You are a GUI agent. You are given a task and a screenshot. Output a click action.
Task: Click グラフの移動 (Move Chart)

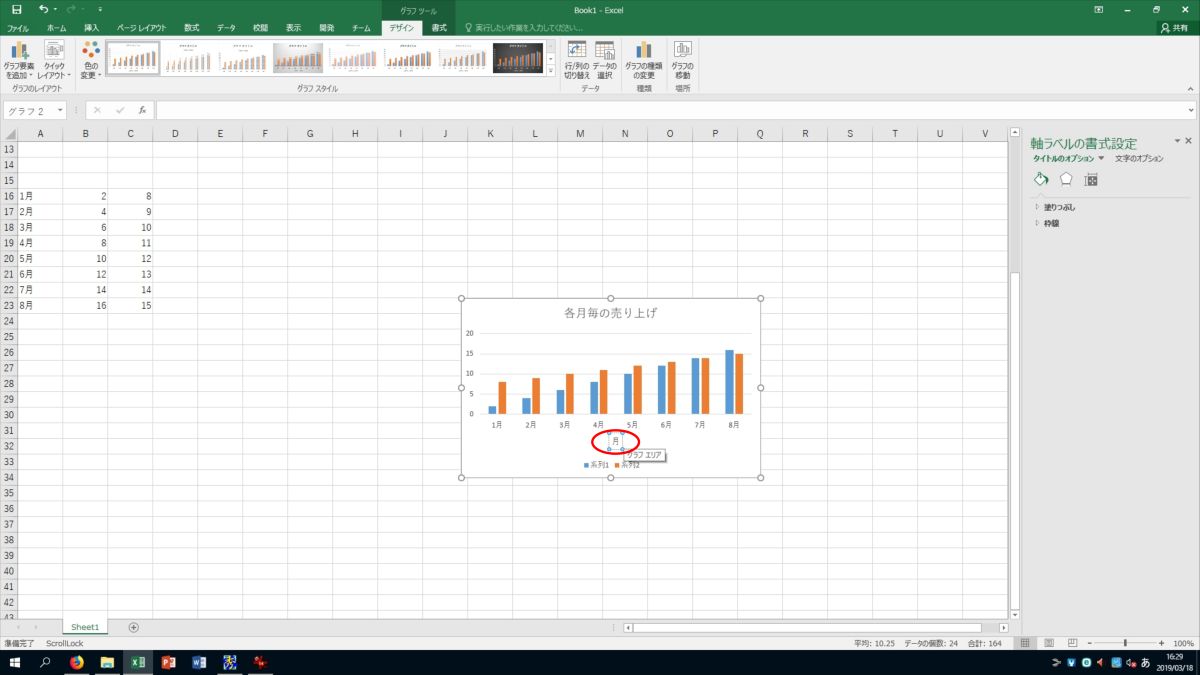(x=682, y=60)
